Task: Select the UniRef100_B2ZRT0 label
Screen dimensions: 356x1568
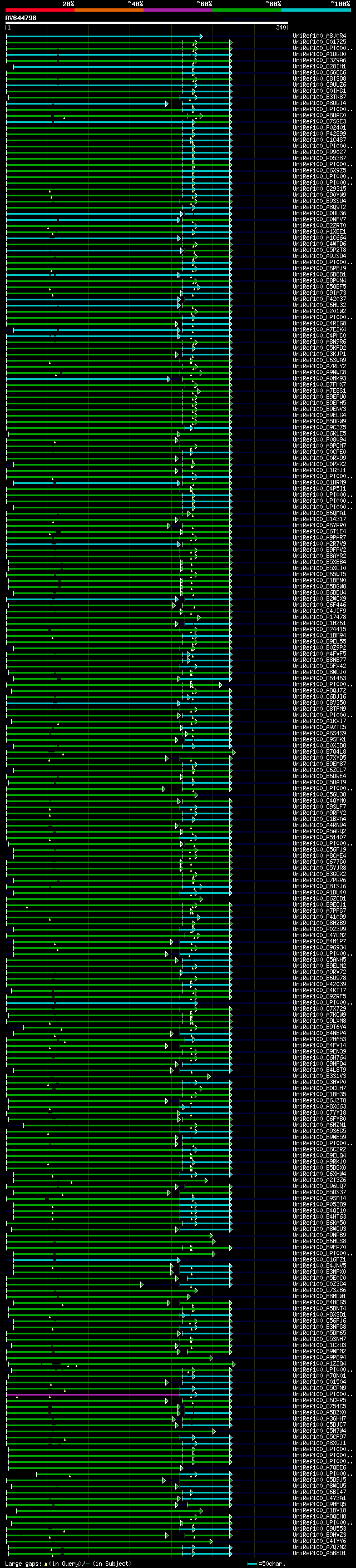Action: (319, 226)
